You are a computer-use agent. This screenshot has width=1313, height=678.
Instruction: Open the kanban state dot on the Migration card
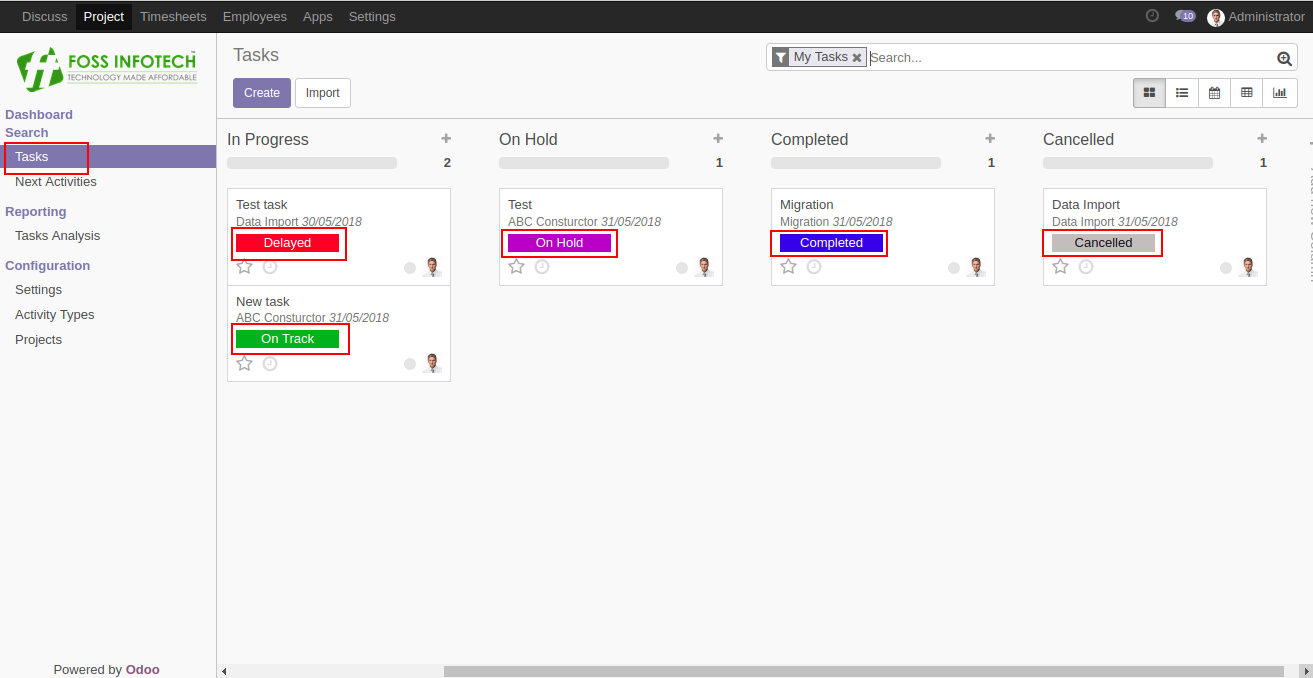coord(954,268)
